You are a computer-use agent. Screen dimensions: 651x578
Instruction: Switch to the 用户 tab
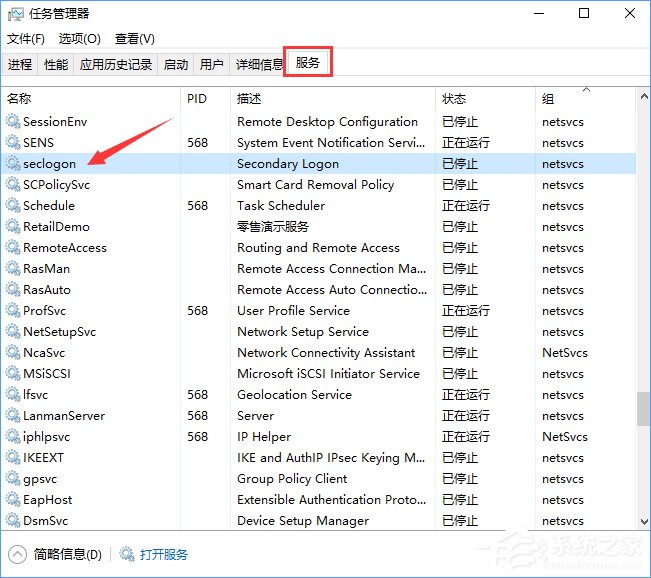212,64
